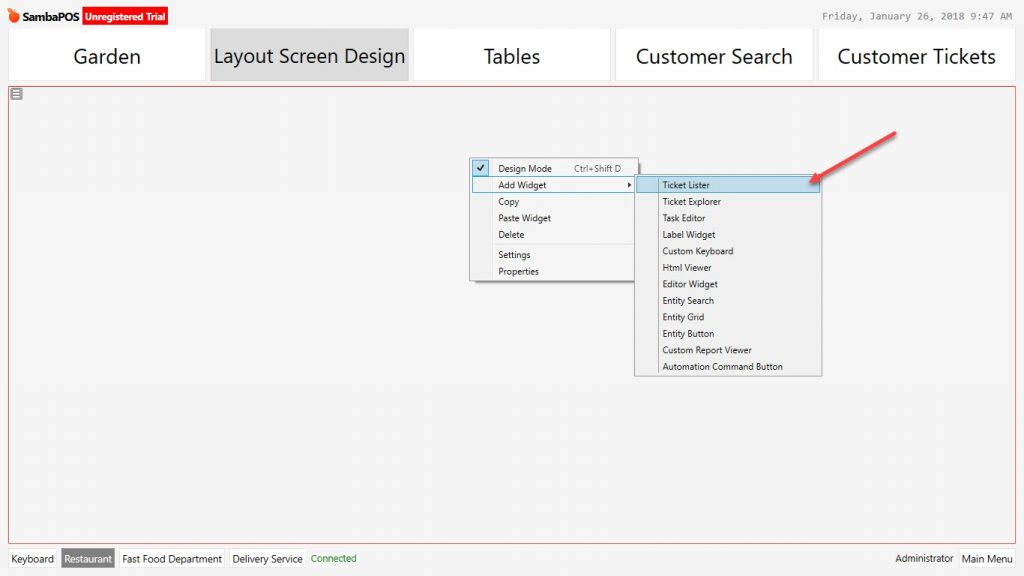1024x576 pixels.
Task: Switch to the Garden tab
Action: [107, 56]
